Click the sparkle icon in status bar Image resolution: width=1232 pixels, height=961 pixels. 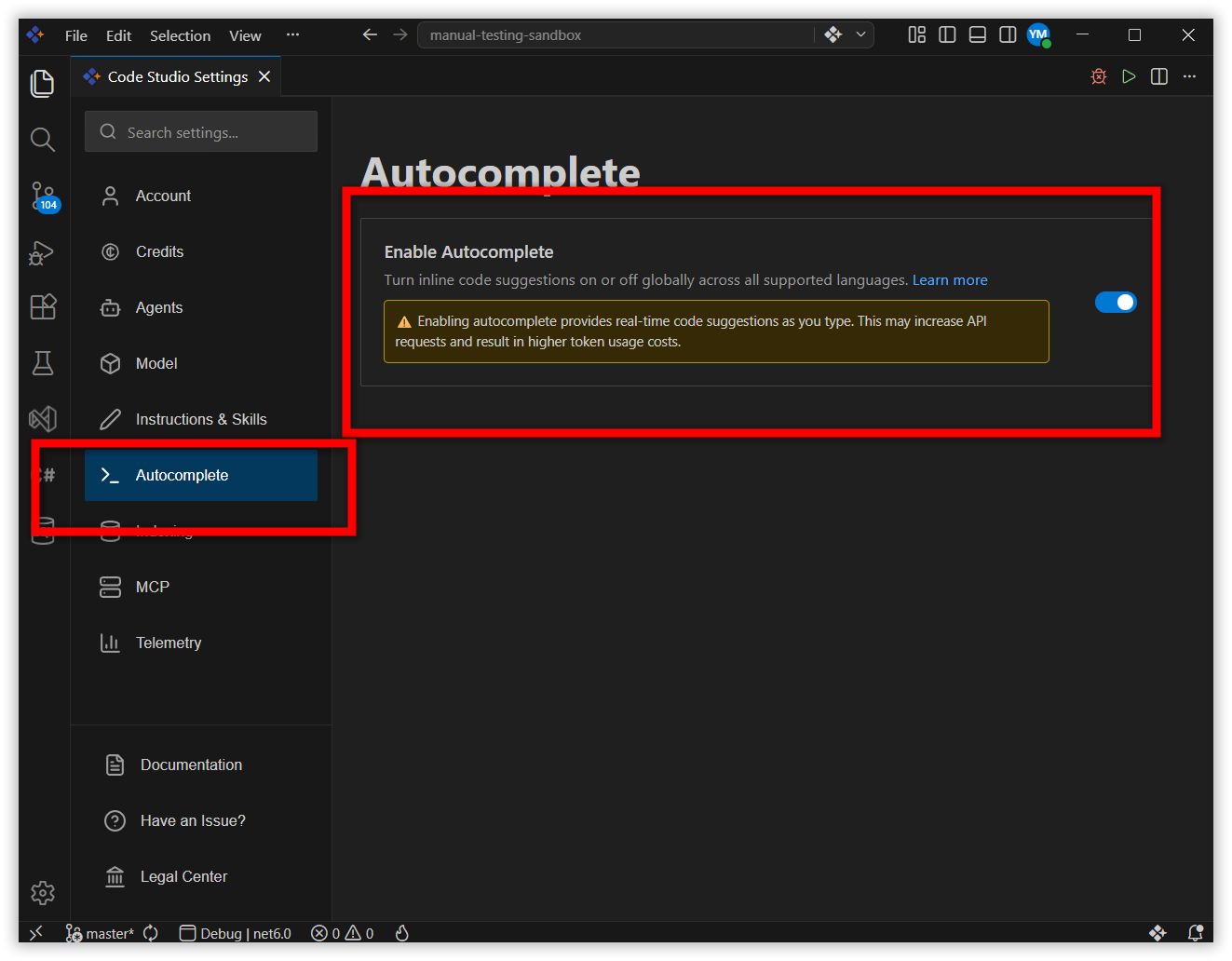pos(1158,933)
